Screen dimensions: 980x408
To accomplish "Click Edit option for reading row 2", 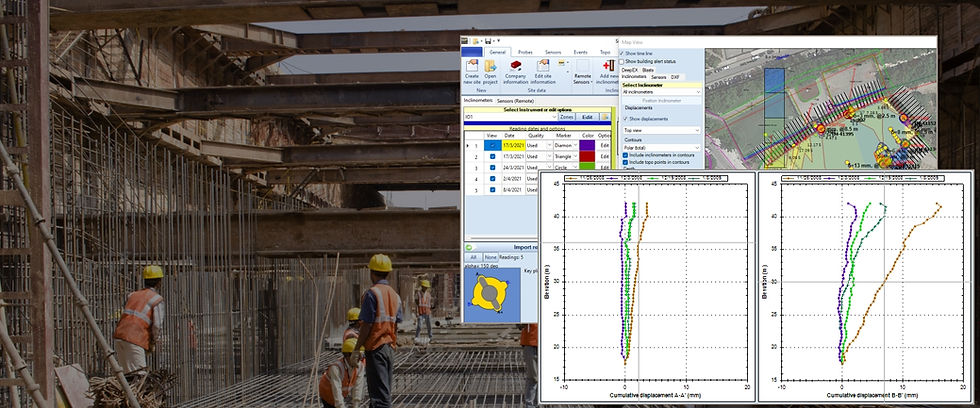I will click(x=605, y=156).
